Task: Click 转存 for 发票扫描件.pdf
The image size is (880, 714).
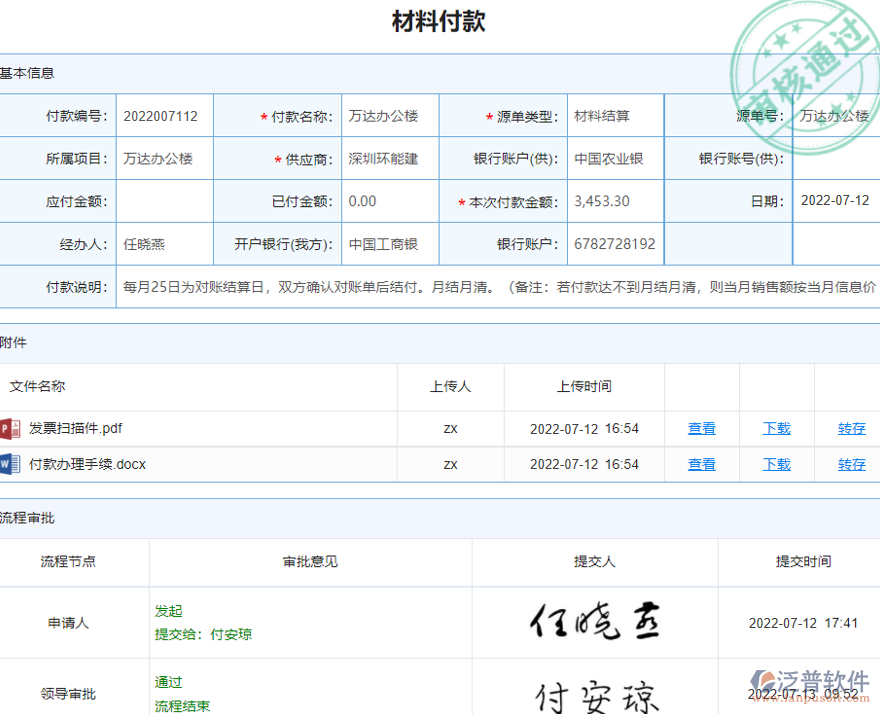Action: 851,428
